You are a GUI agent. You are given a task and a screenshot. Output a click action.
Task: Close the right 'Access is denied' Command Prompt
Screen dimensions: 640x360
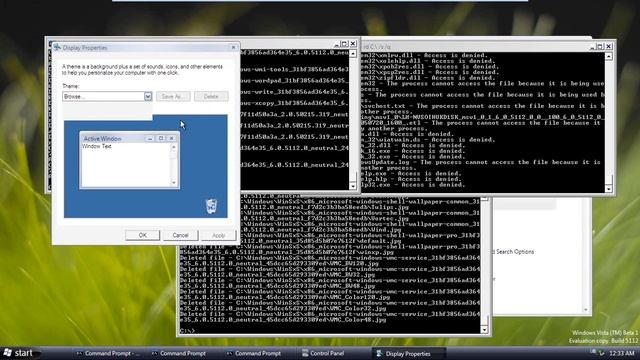[x=609, y=46]
